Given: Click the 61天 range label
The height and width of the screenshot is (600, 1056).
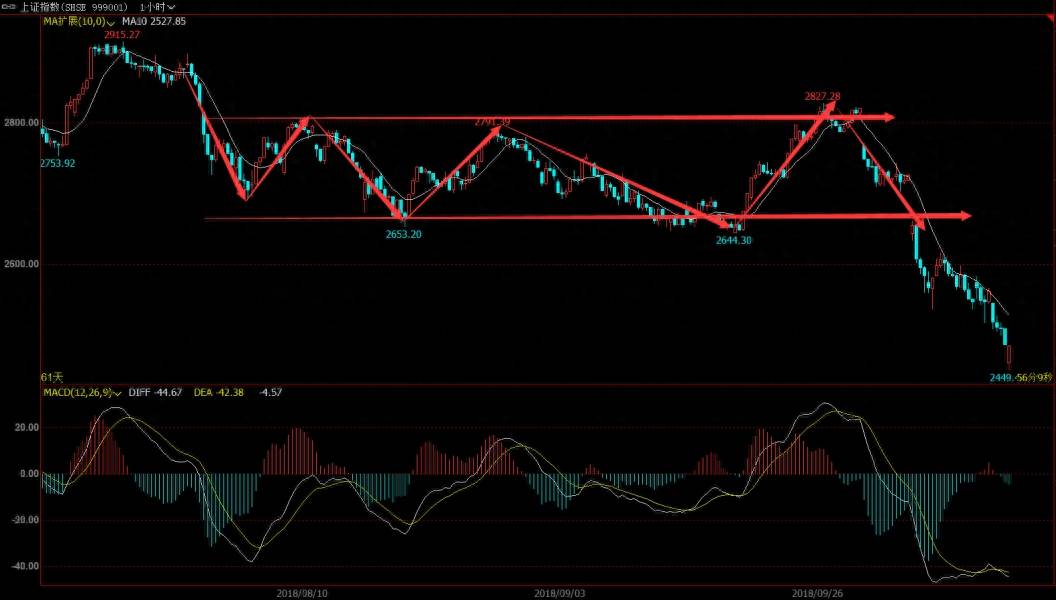Looking at the screenshot, I should (51, 378).
